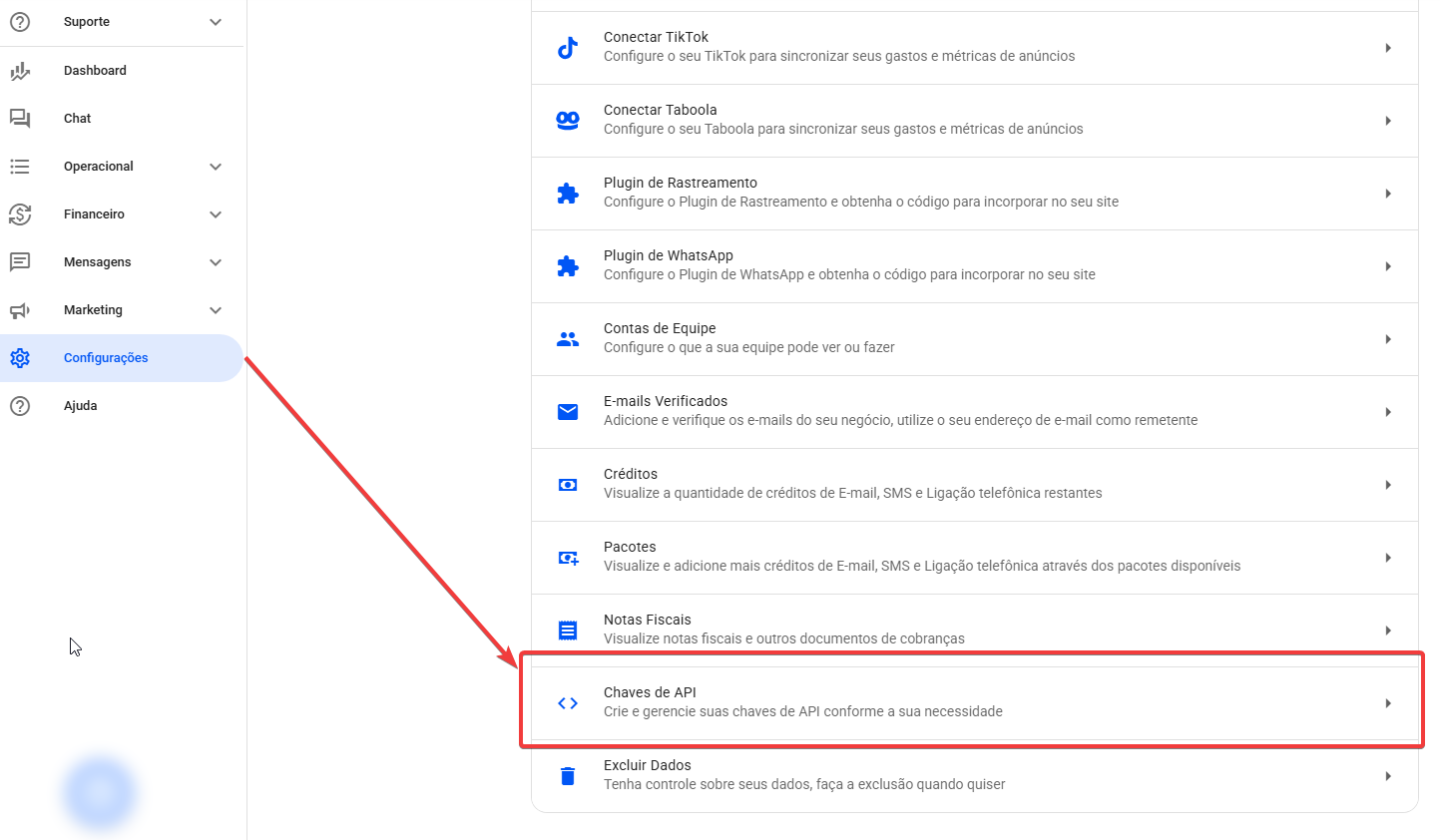
Task: Click the Notas Fiscais receipt icon
Action: point(568,630)
